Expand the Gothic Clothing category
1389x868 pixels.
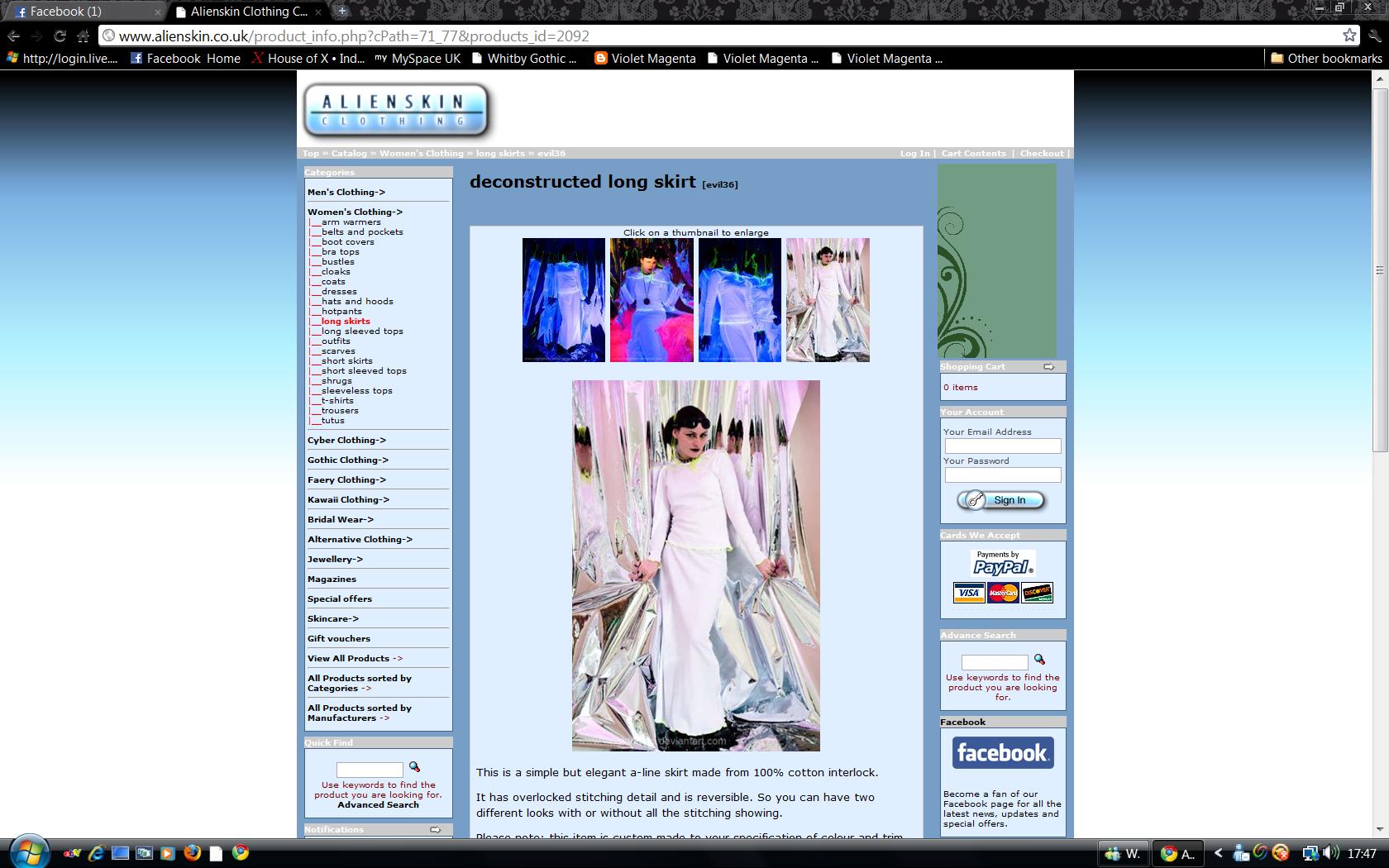pos(347,460)
